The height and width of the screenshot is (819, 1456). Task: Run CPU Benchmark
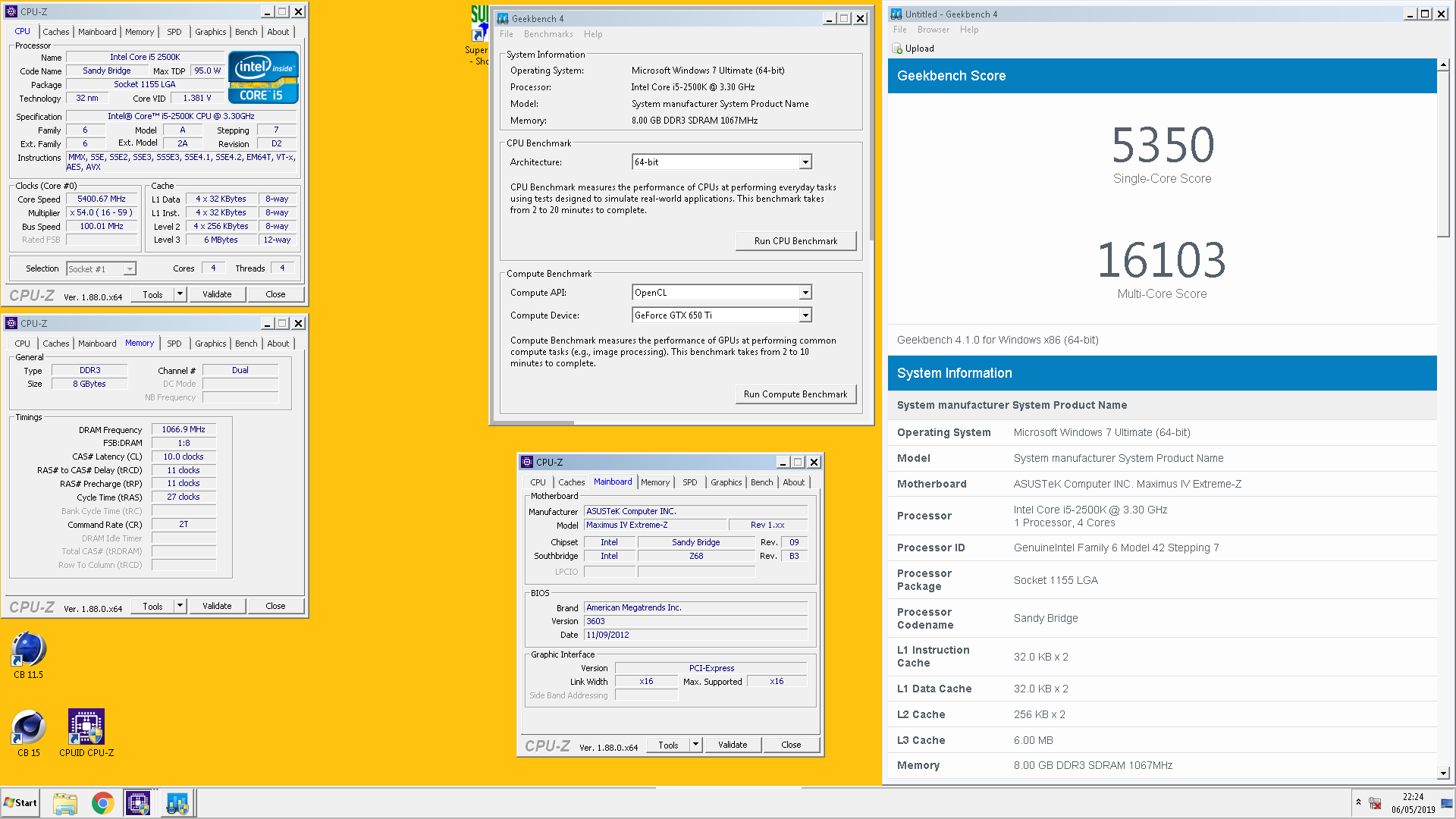(x=795, y=241)
